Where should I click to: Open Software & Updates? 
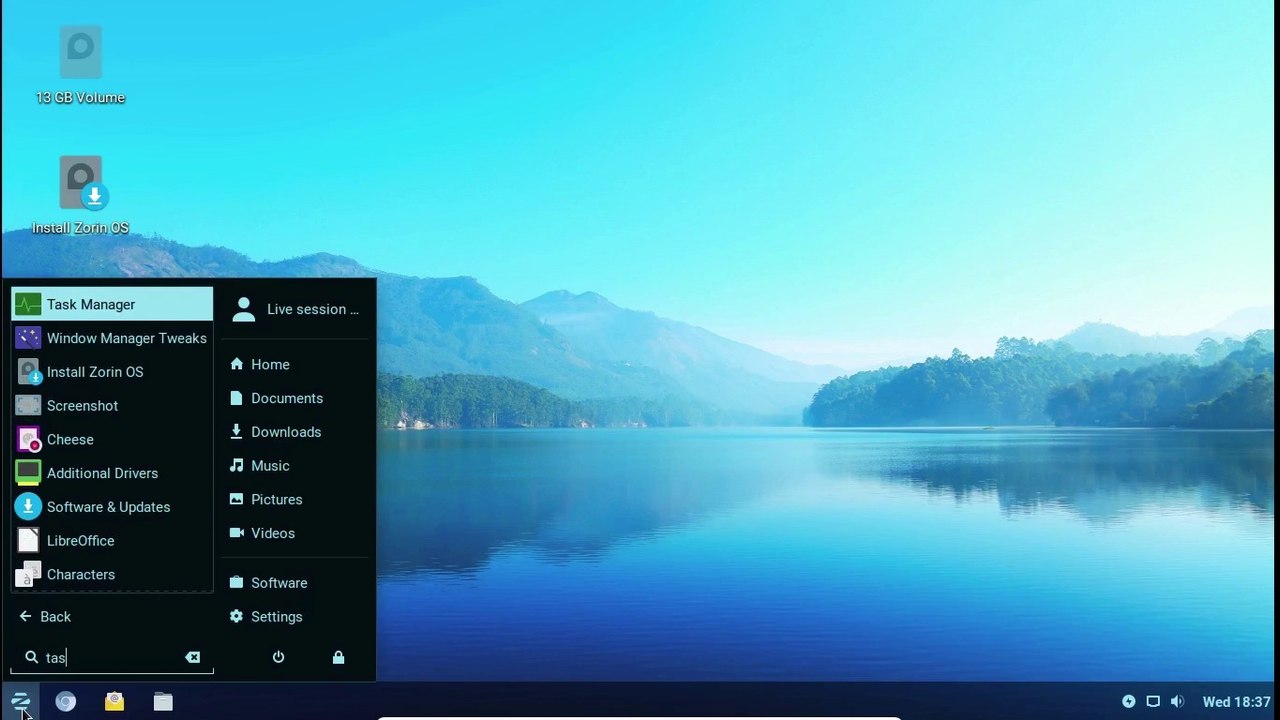[112, 507]
